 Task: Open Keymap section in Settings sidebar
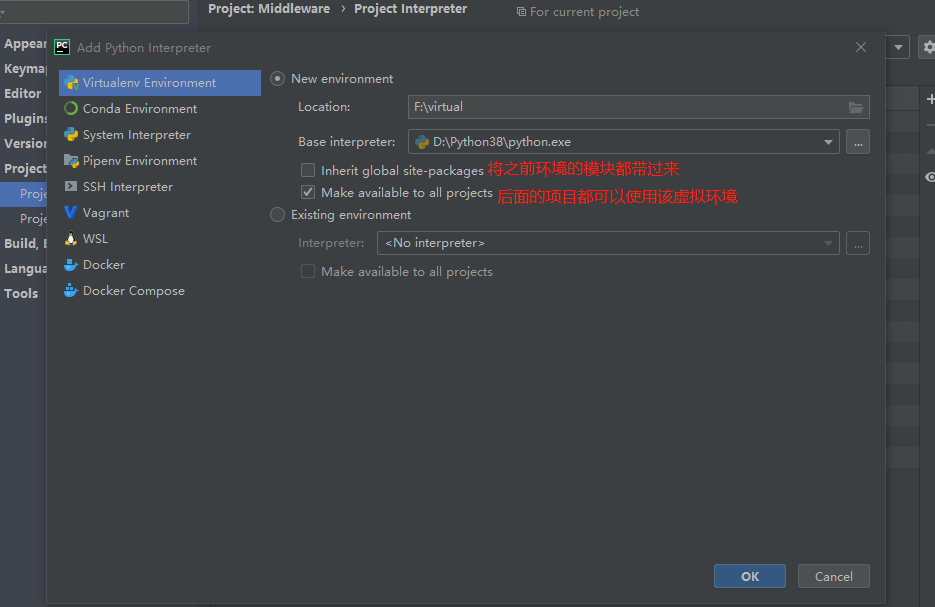25,69
